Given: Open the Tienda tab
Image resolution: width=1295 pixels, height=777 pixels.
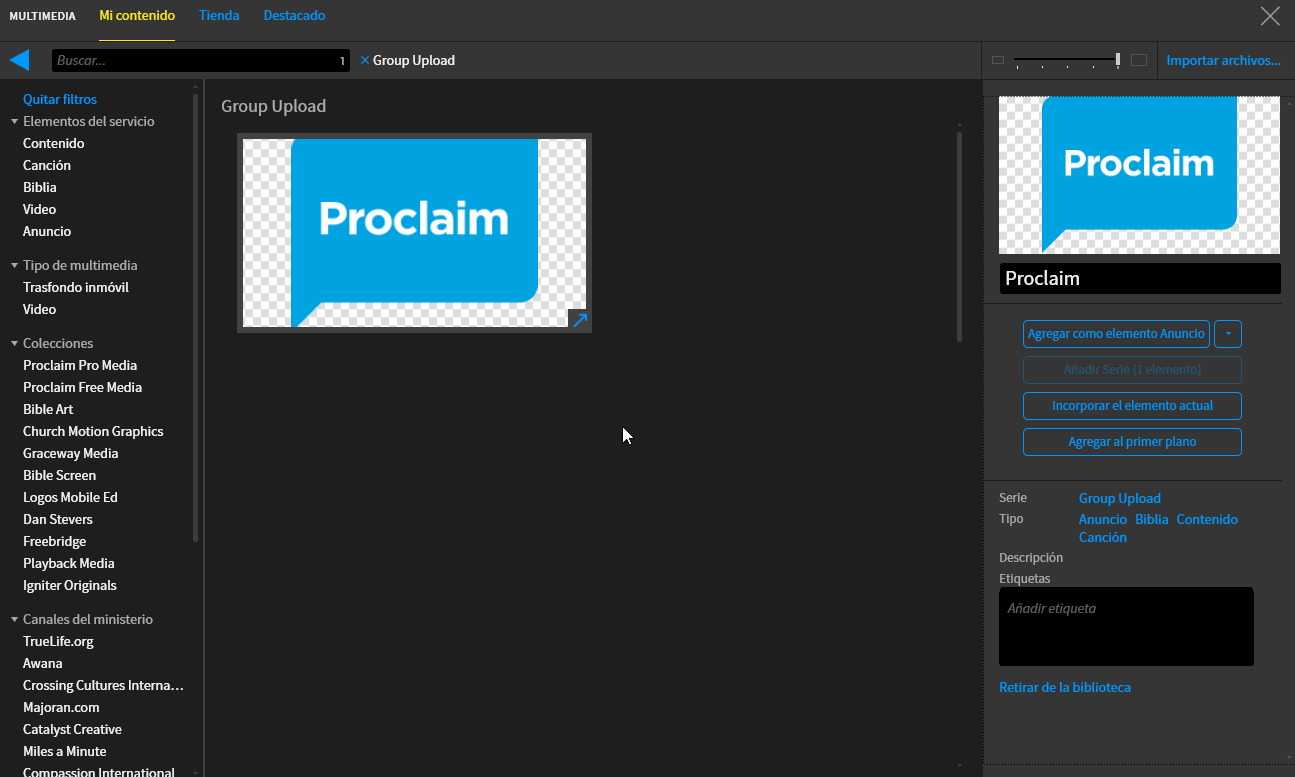Looking at the screenshot, I should pos(219,15).
